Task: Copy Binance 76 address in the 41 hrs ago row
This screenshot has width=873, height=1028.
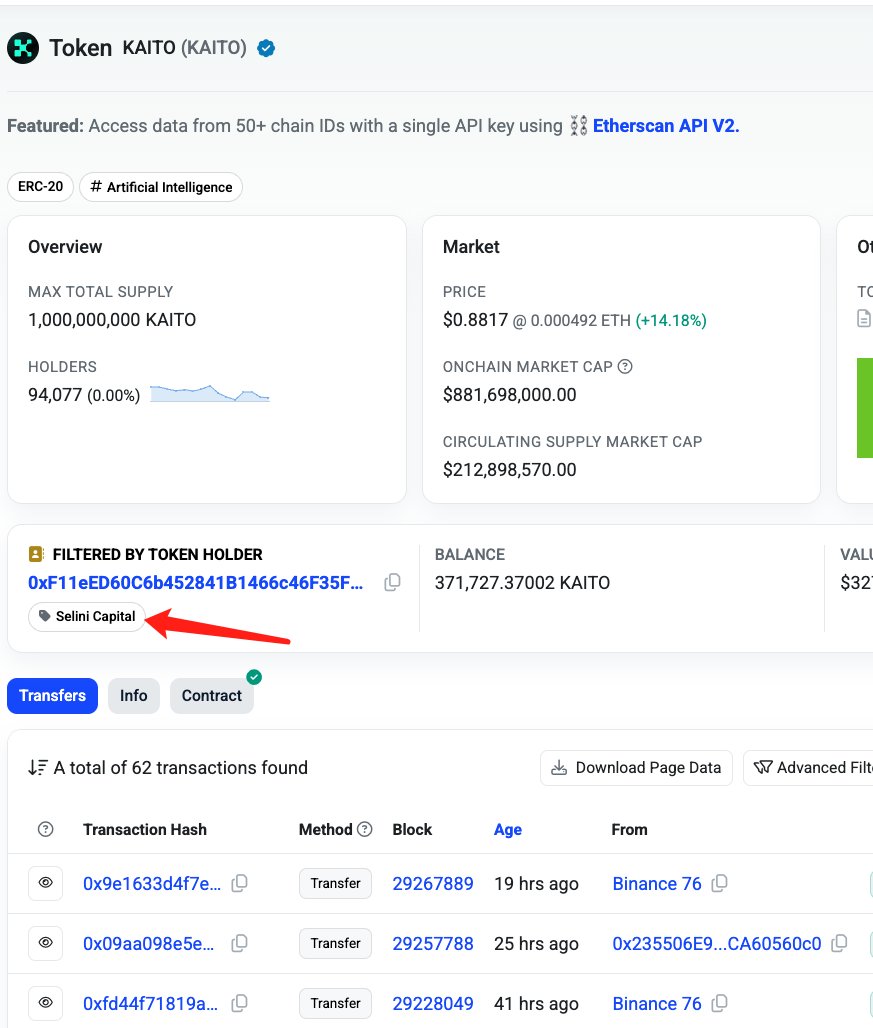Action: point(720,1003)
